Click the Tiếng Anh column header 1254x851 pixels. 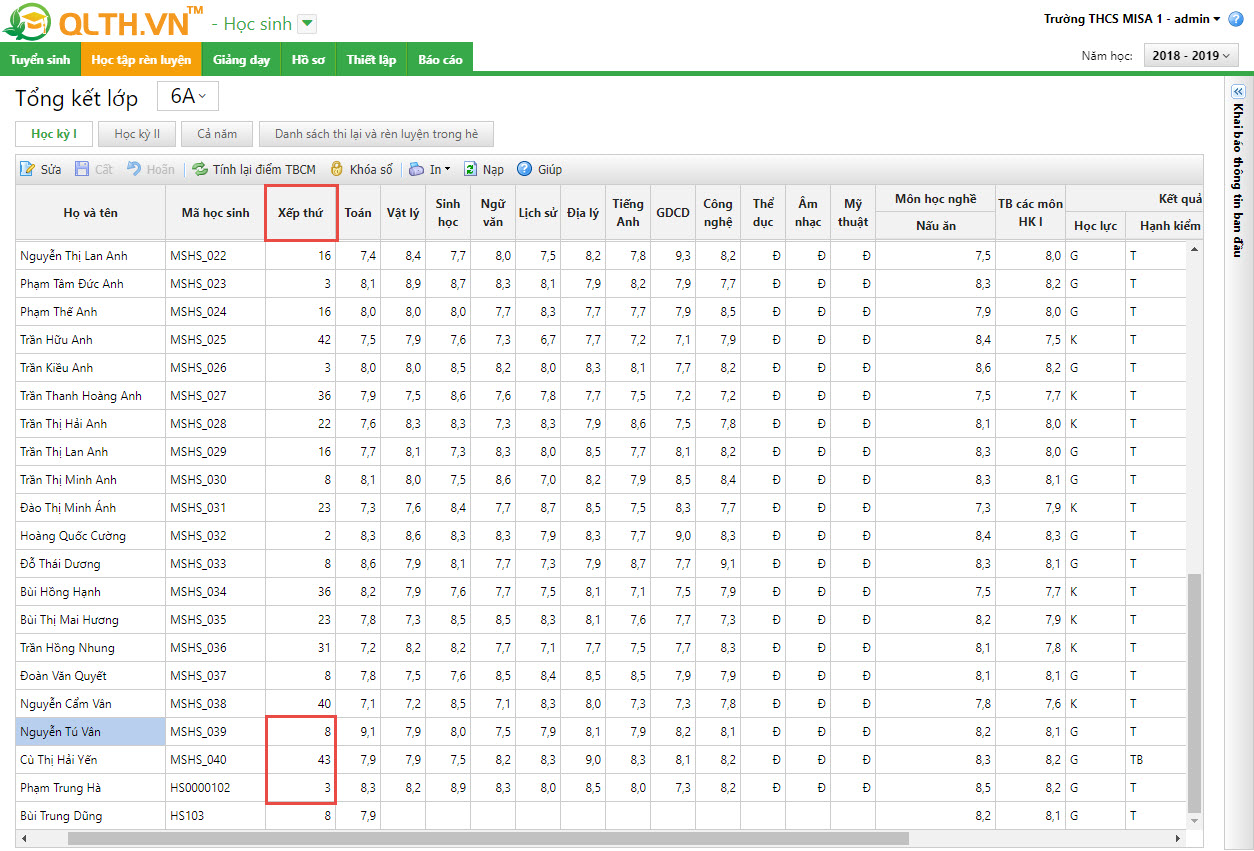(x=628, y=212)
